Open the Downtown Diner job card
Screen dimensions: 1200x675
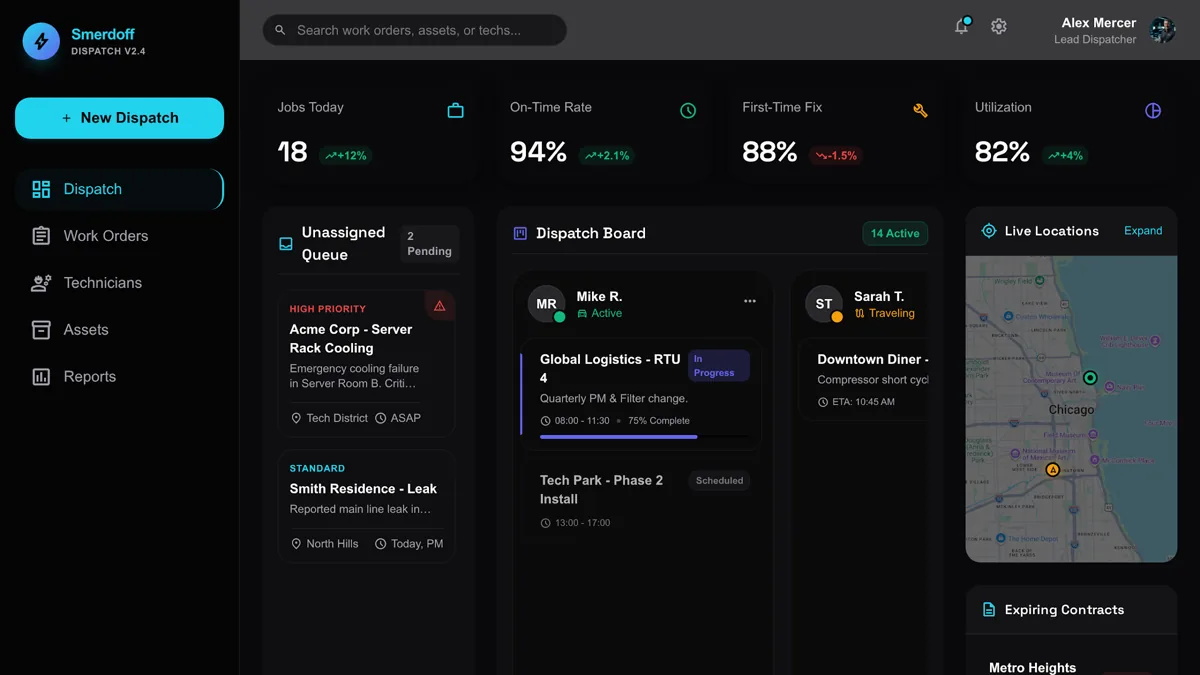[864, 380]
